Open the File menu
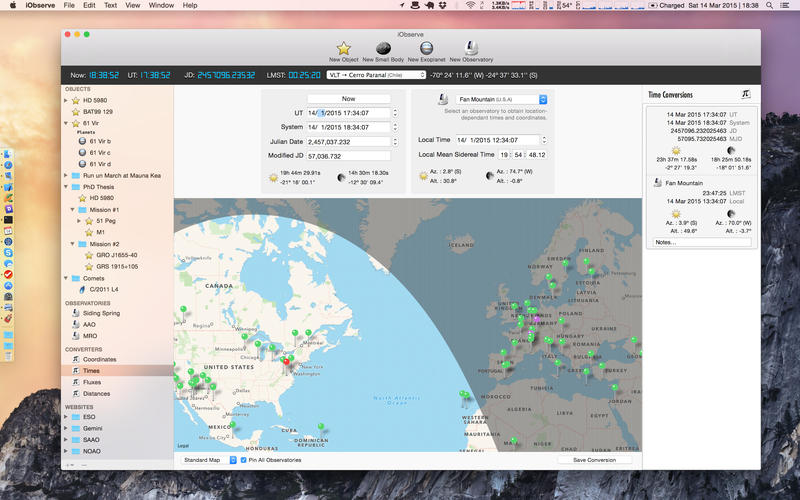The height and width of the screenshot is (500, 800). point(69,5)
